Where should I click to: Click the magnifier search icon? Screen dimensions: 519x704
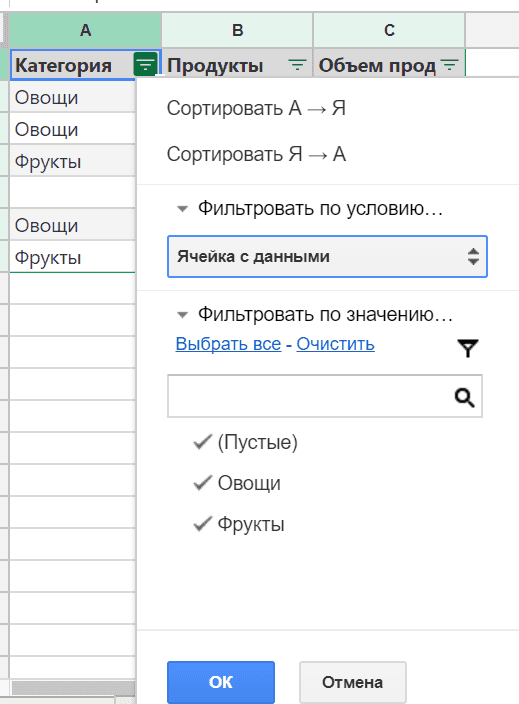point(464,397)
